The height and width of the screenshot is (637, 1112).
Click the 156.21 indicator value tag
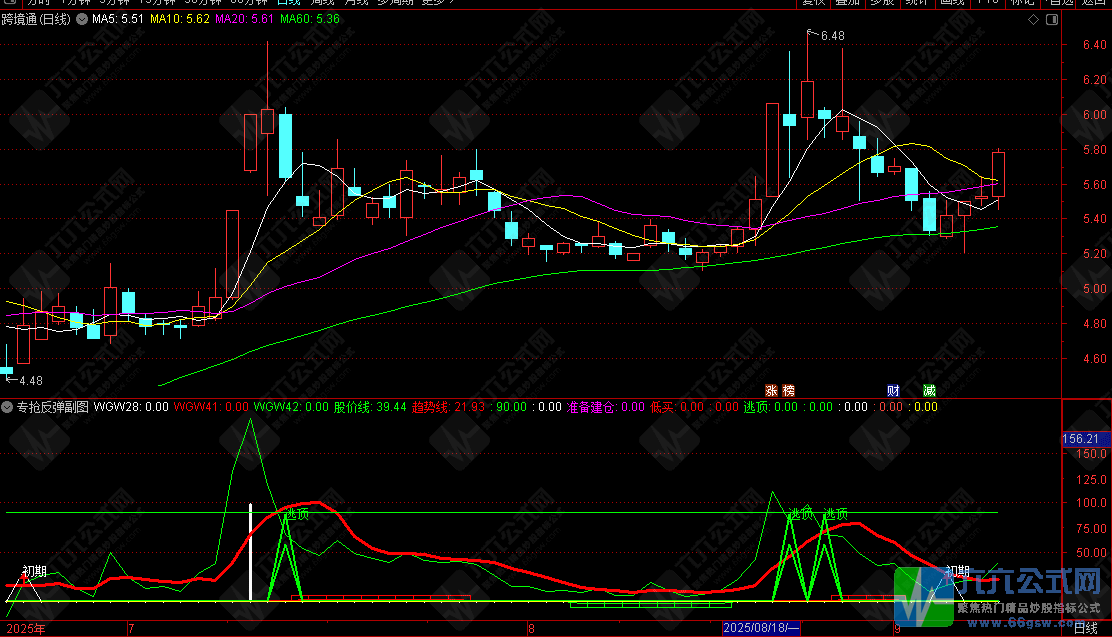pyautogui.click(x=1082, y=439)
